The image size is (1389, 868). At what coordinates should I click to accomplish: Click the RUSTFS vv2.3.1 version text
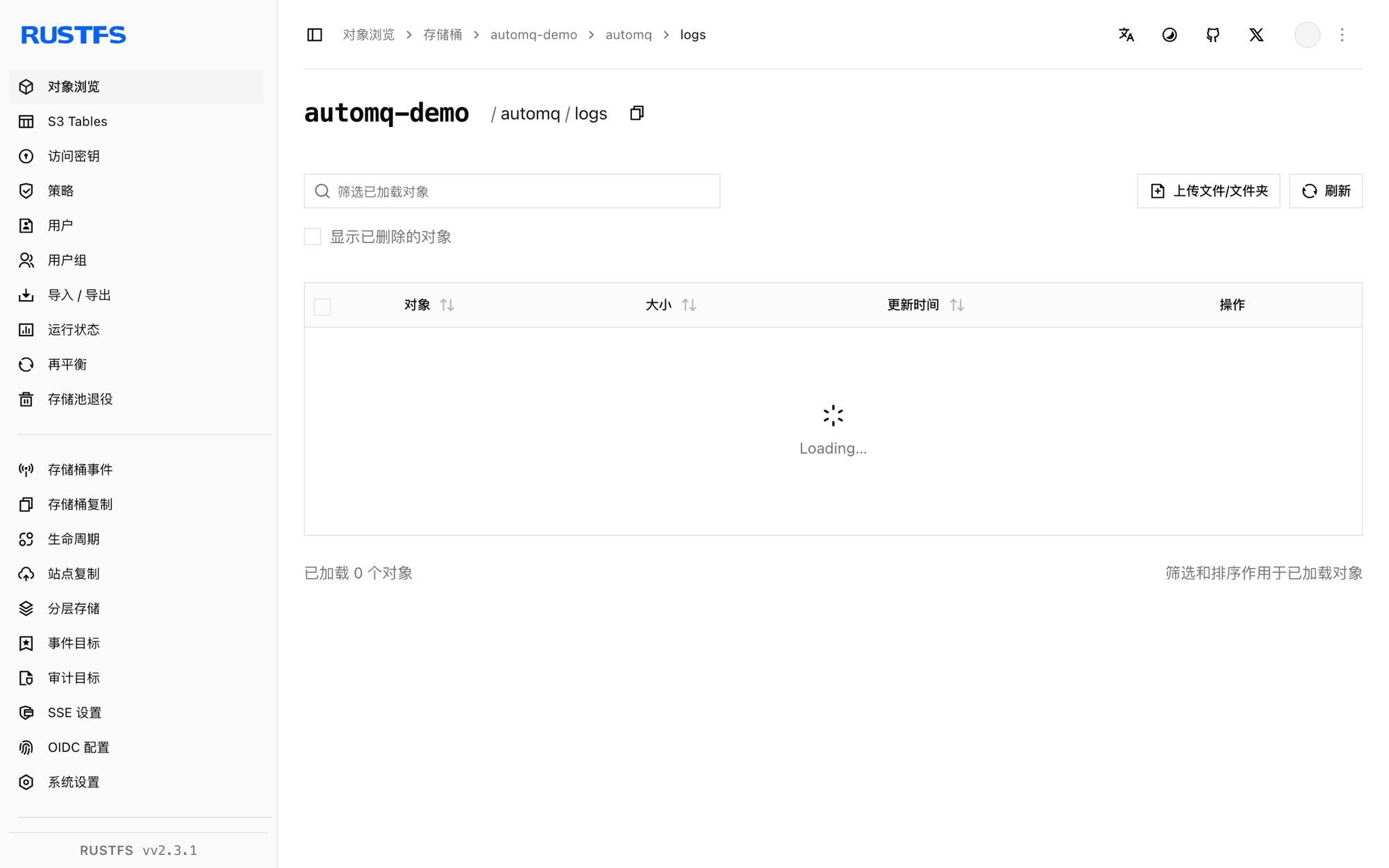tap(138, 851)
